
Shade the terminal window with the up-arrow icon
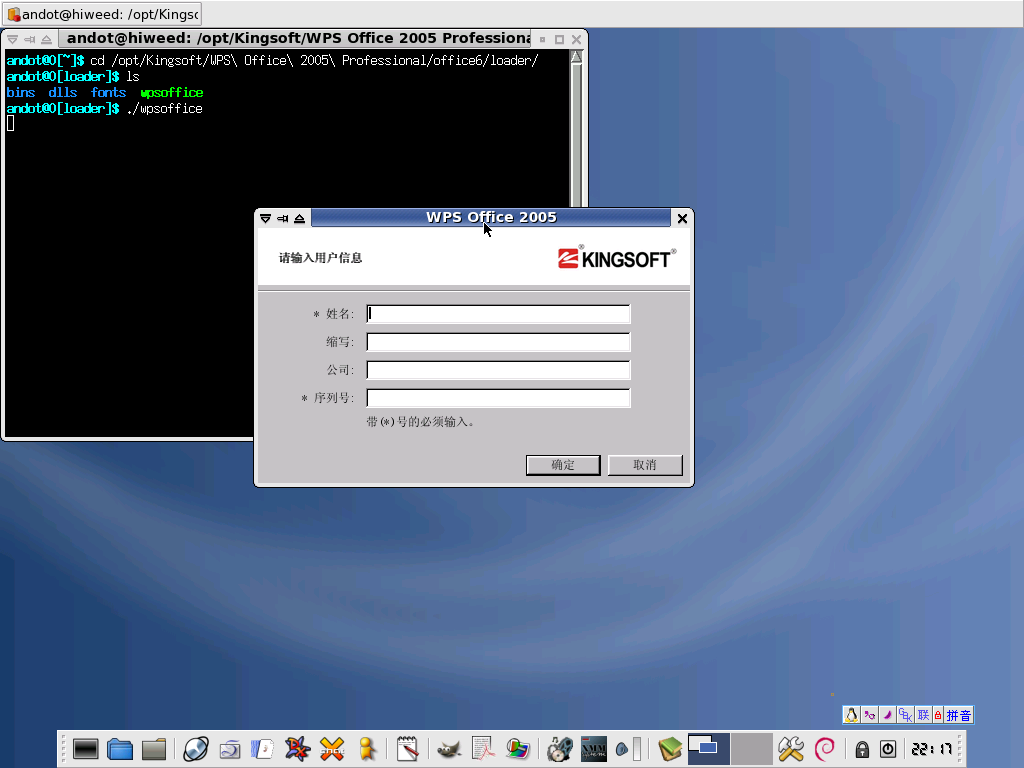tap(46, 39)
